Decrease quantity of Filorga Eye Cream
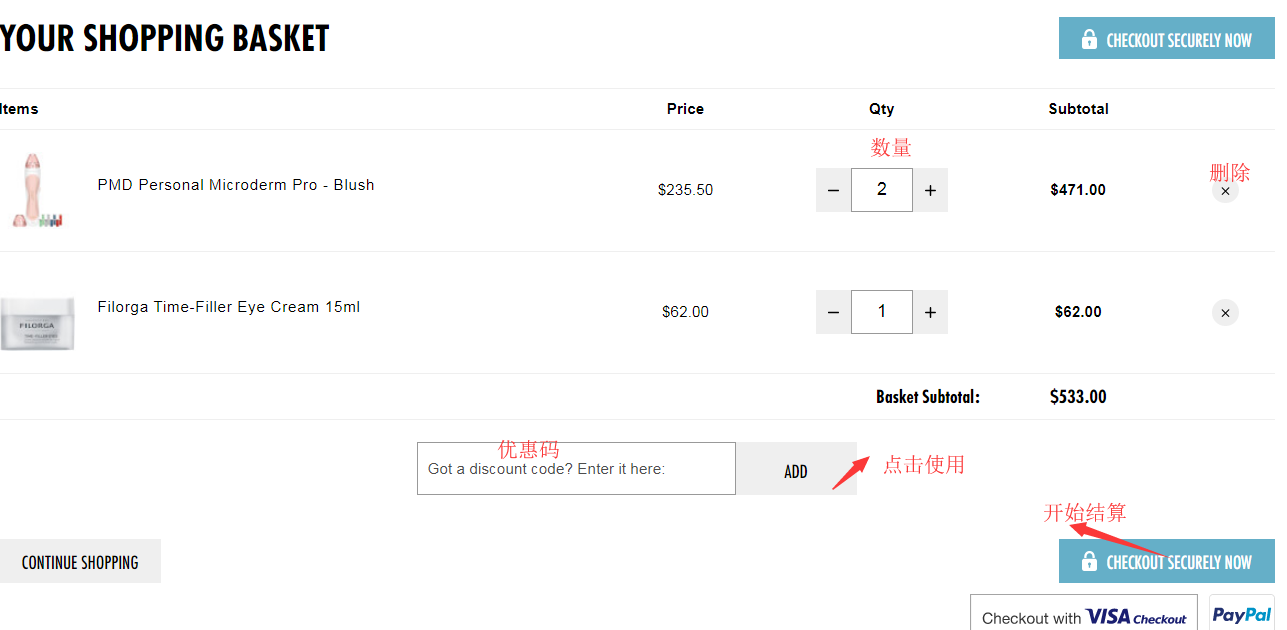This screenshot has width=1287, height=630. 833,312
